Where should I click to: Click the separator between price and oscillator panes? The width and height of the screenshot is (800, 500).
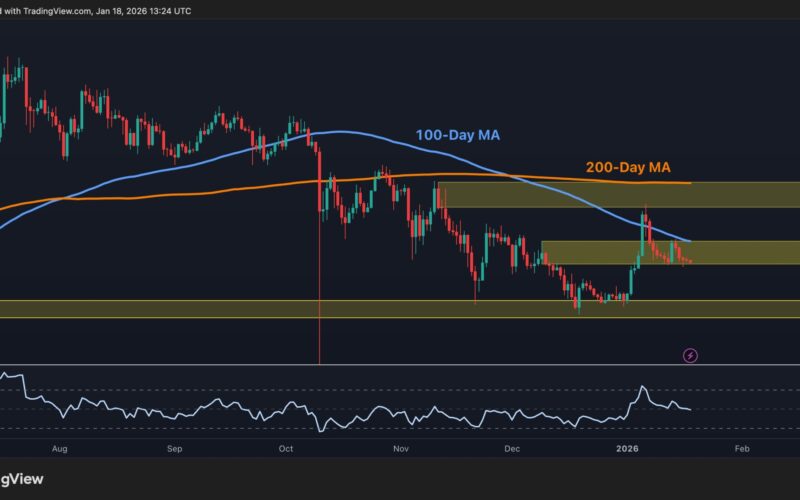coord(400,366)
